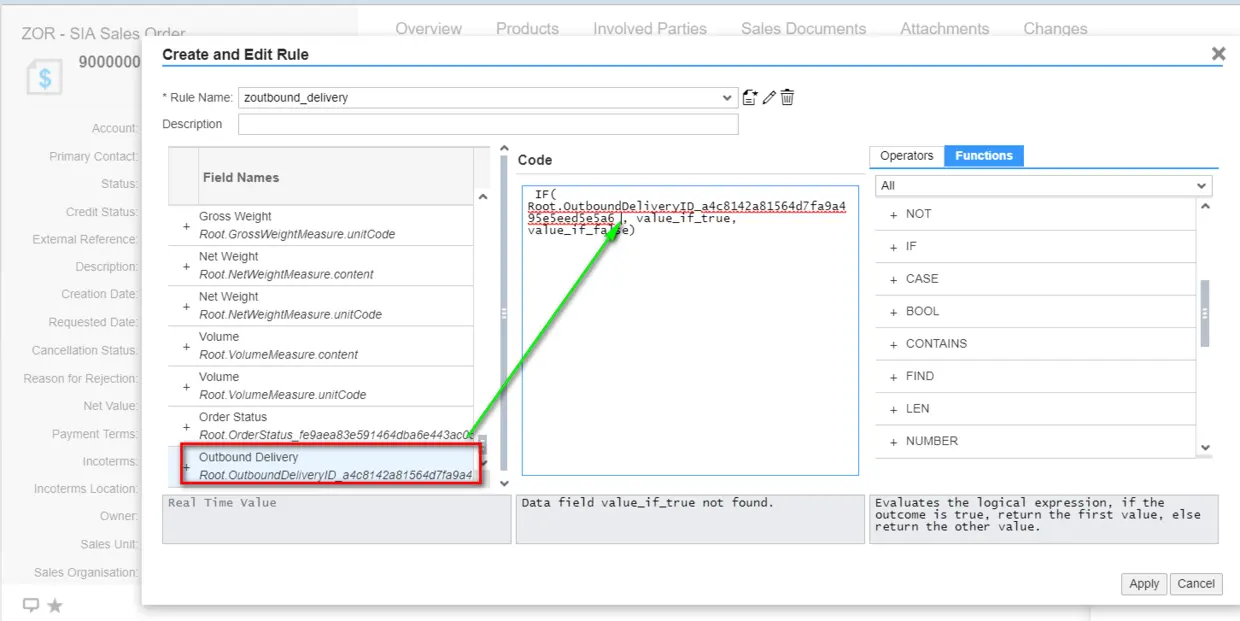This screenshot has height=621, width=1240.
Task: Click the functions list scroll up arrow
Action: pyautogui.click(x=1205, y=207)
